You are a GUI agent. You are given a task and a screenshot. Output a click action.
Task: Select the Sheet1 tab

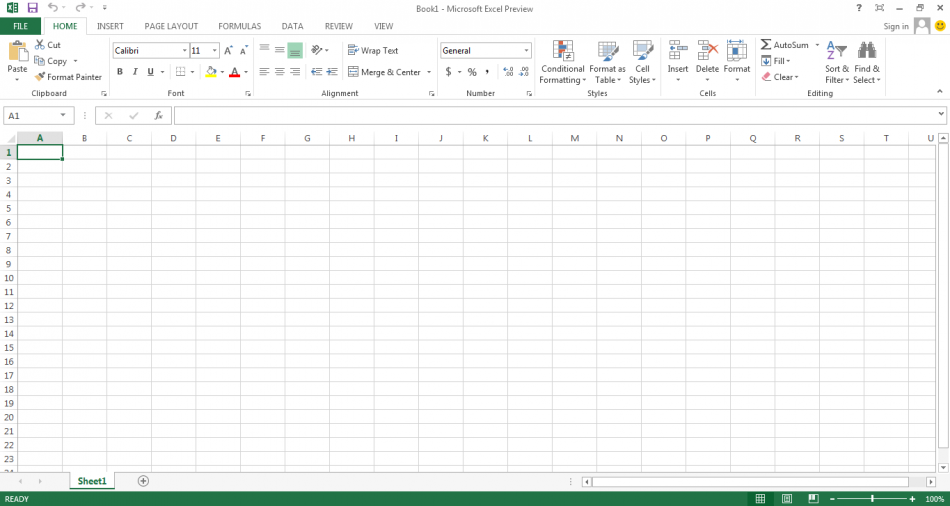92,481
